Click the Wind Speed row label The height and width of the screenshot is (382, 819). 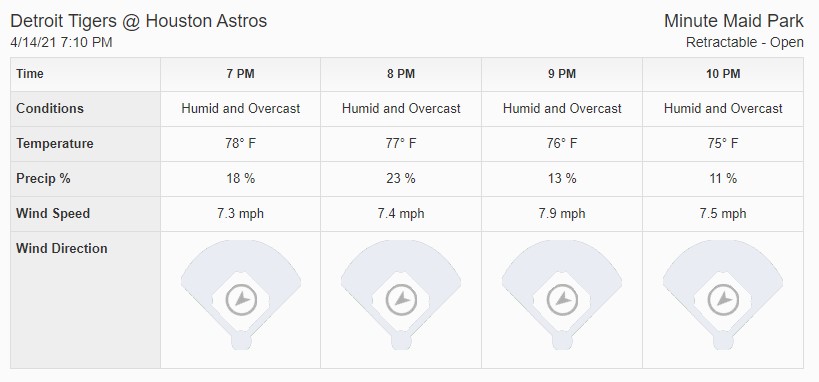pyautogui.click(x=53, y=214)
